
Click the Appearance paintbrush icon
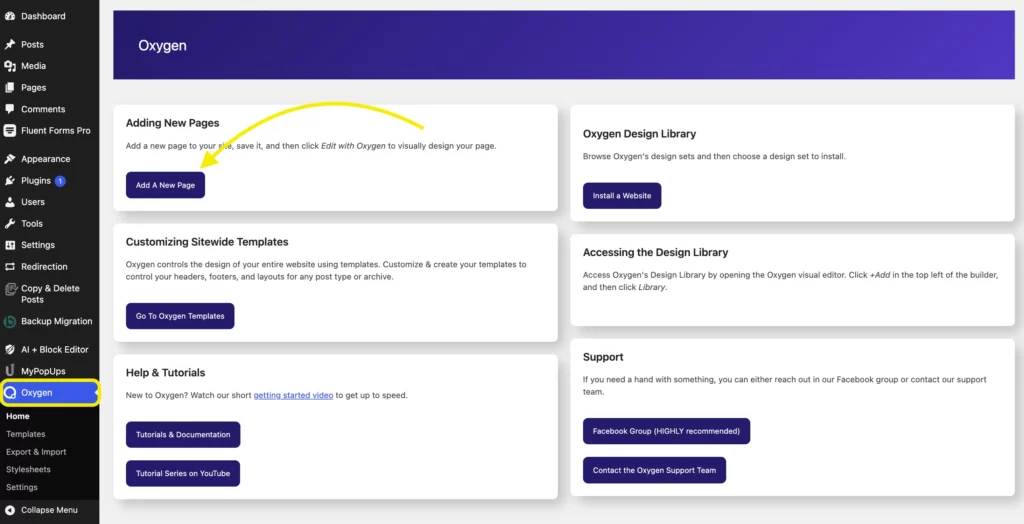[x=10, y=159]
